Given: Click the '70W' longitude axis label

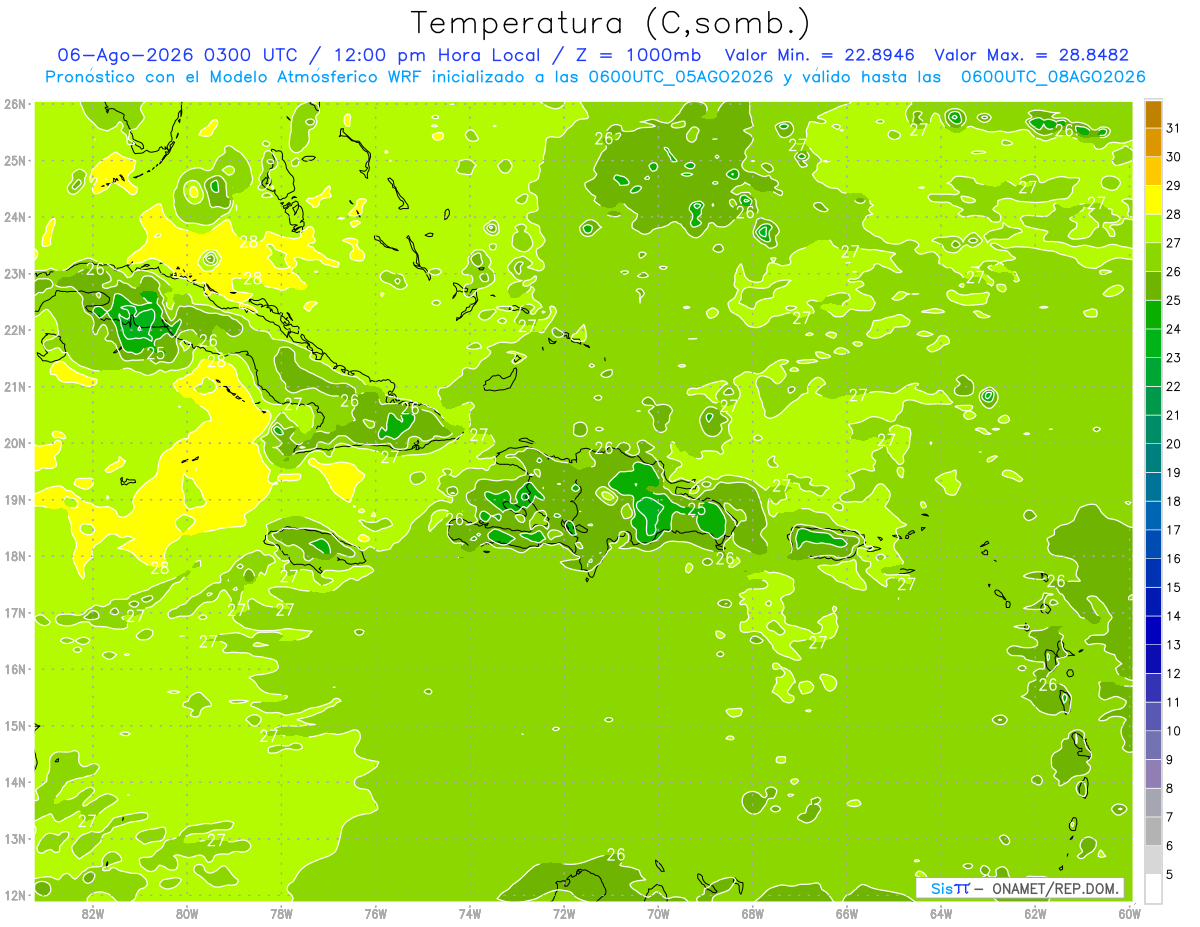Looking at the screenshot, I should 658,914.
